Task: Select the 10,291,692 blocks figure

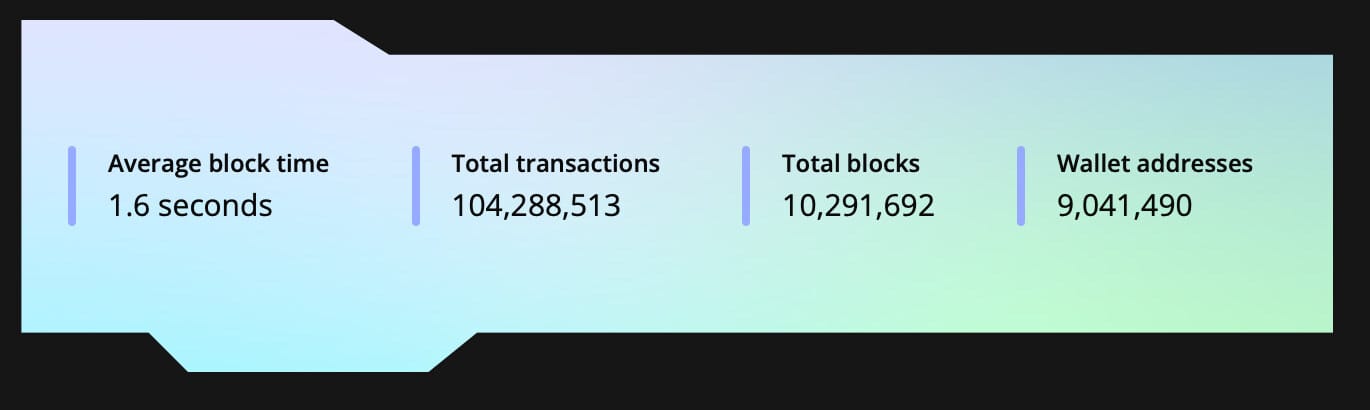Action: (858, 206)
